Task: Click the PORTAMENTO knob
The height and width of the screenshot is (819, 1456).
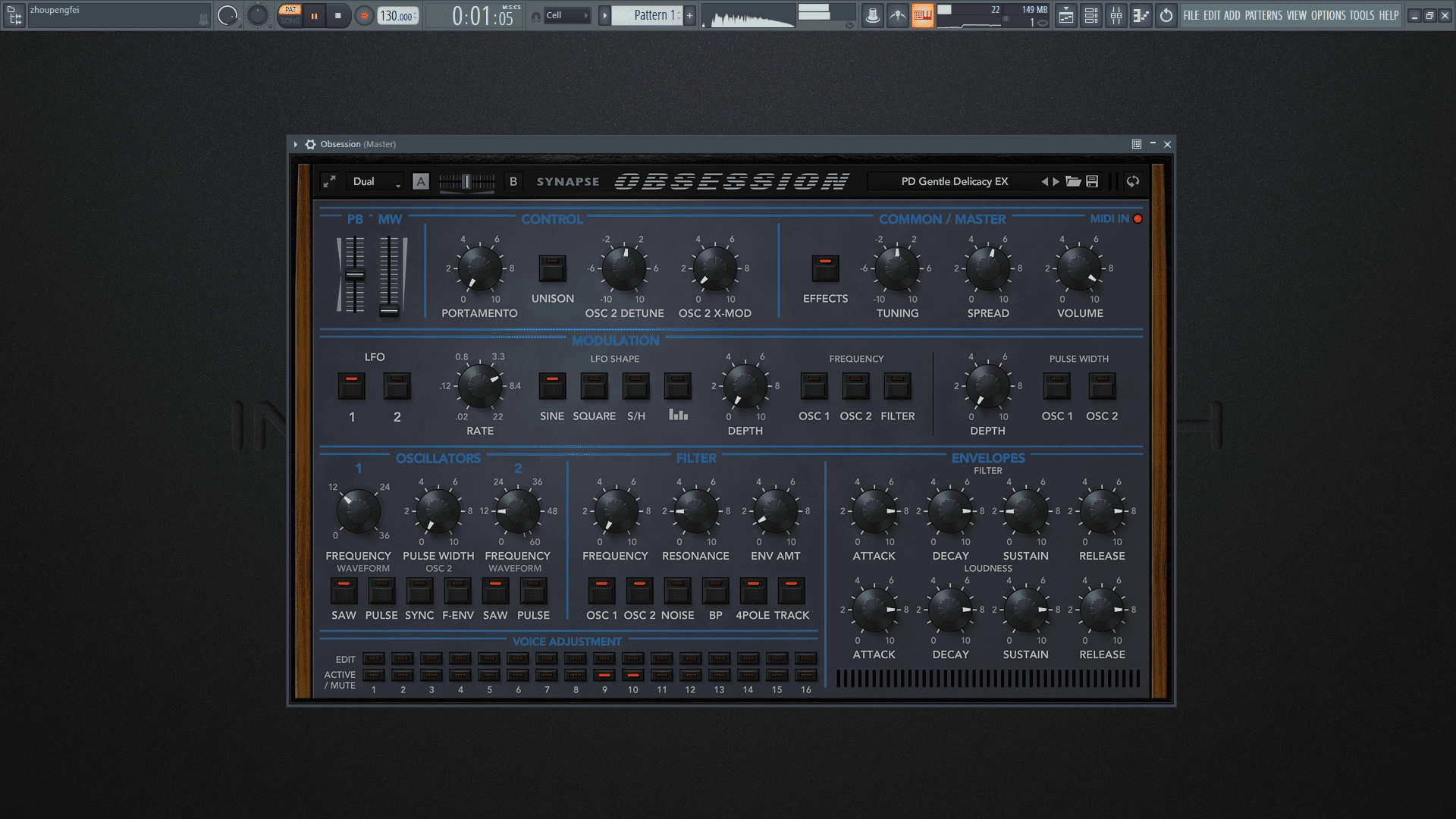Action: pos(479,268)
